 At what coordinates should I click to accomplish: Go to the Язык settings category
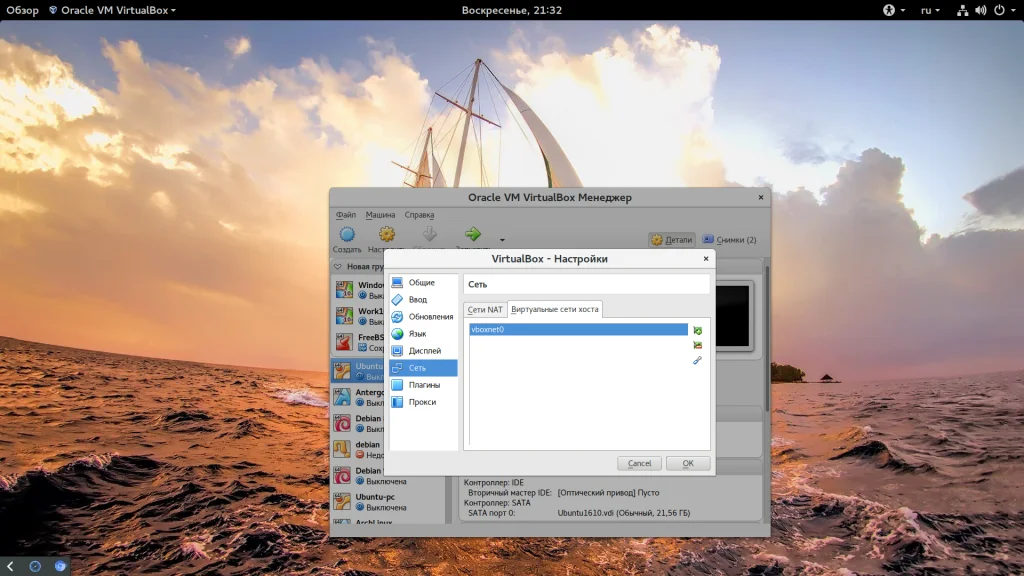click(417, 334)
